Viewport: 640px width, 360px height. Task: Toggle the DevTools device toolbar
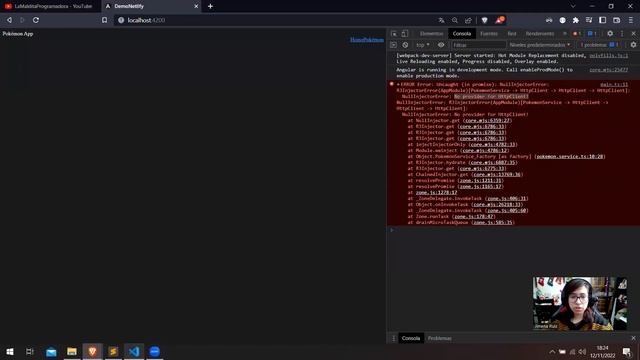click(x=404, y=33)
